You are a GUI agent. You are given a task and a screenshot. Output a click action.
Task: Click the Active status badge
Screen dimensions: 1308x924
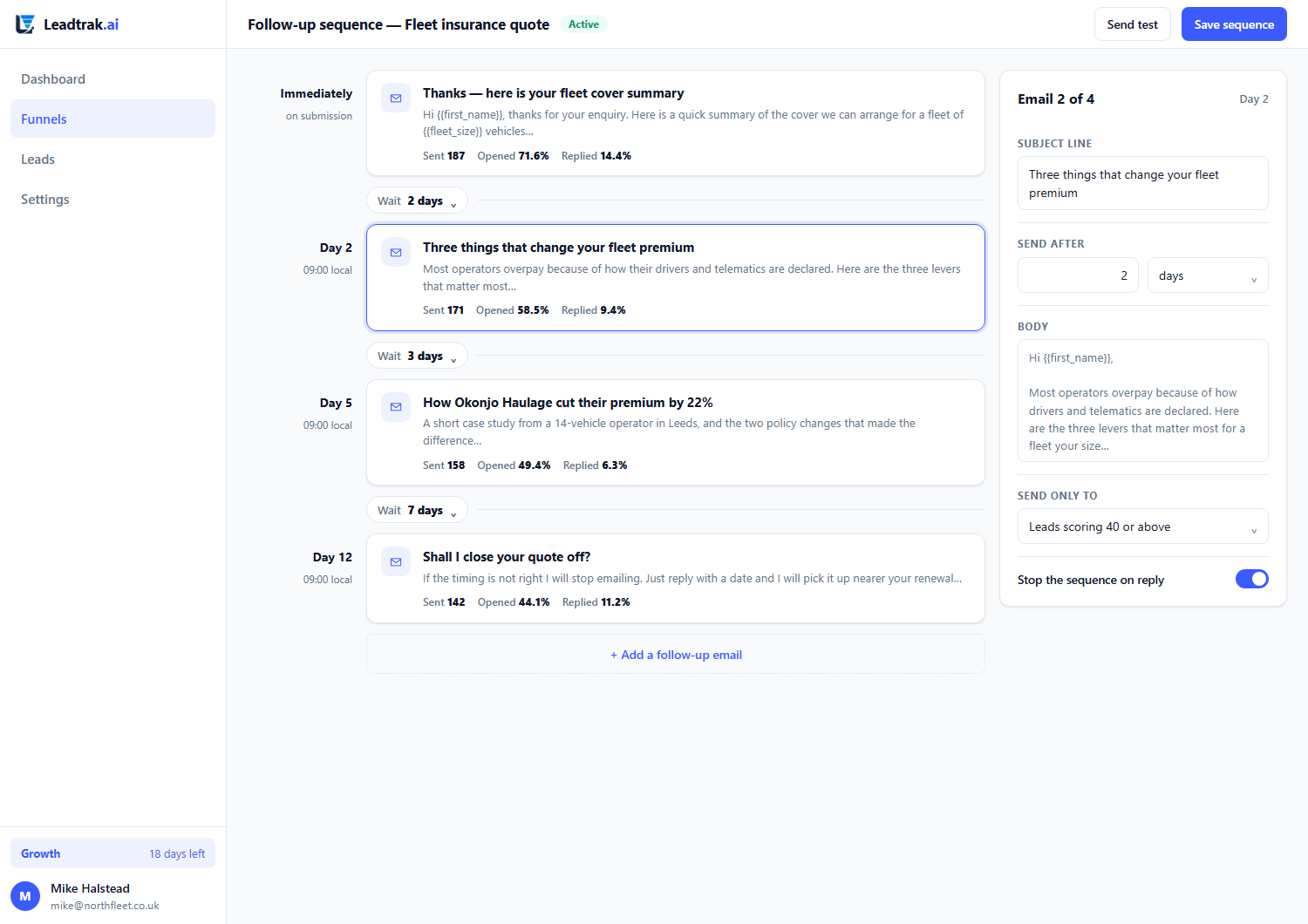(x=583, y=24)
